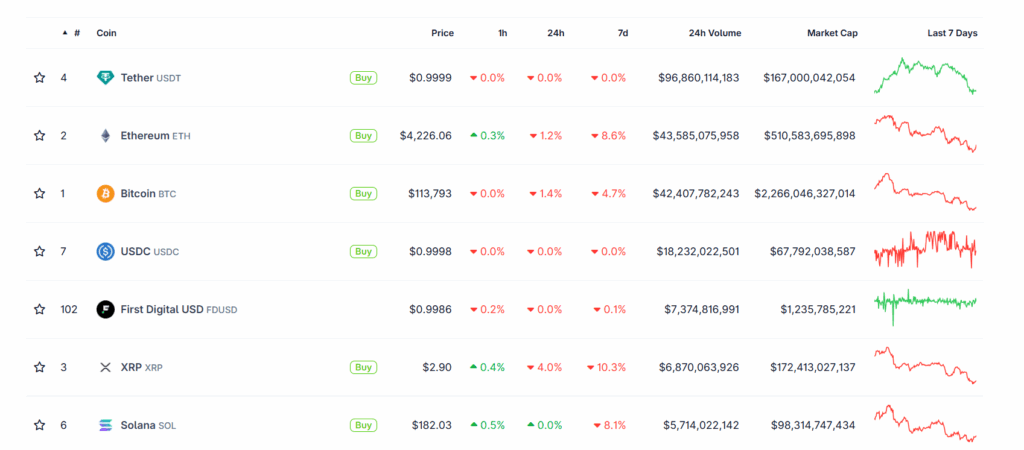Sort coins by the Price column header
Viewport: 1024px width, 450px height.
(x=442, y=33)
